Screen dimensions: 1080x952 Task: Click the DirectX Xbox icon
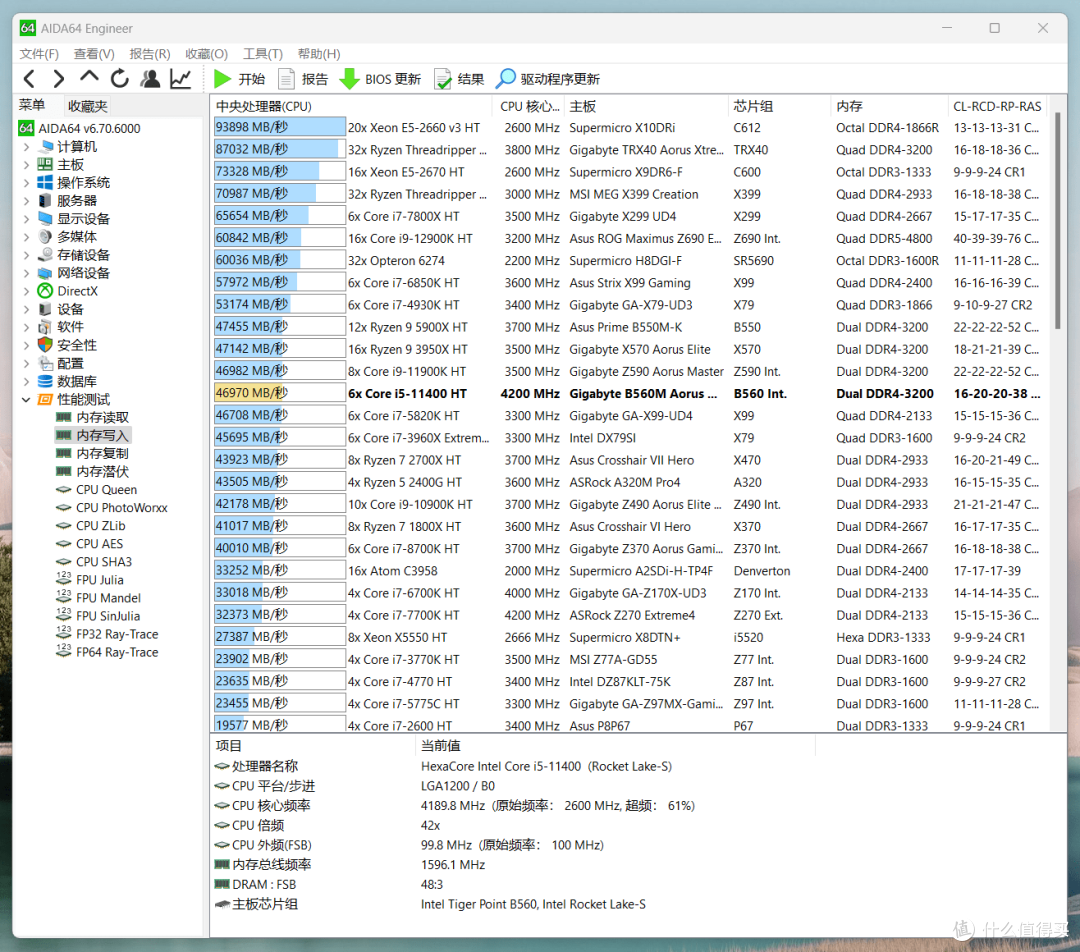45,291
